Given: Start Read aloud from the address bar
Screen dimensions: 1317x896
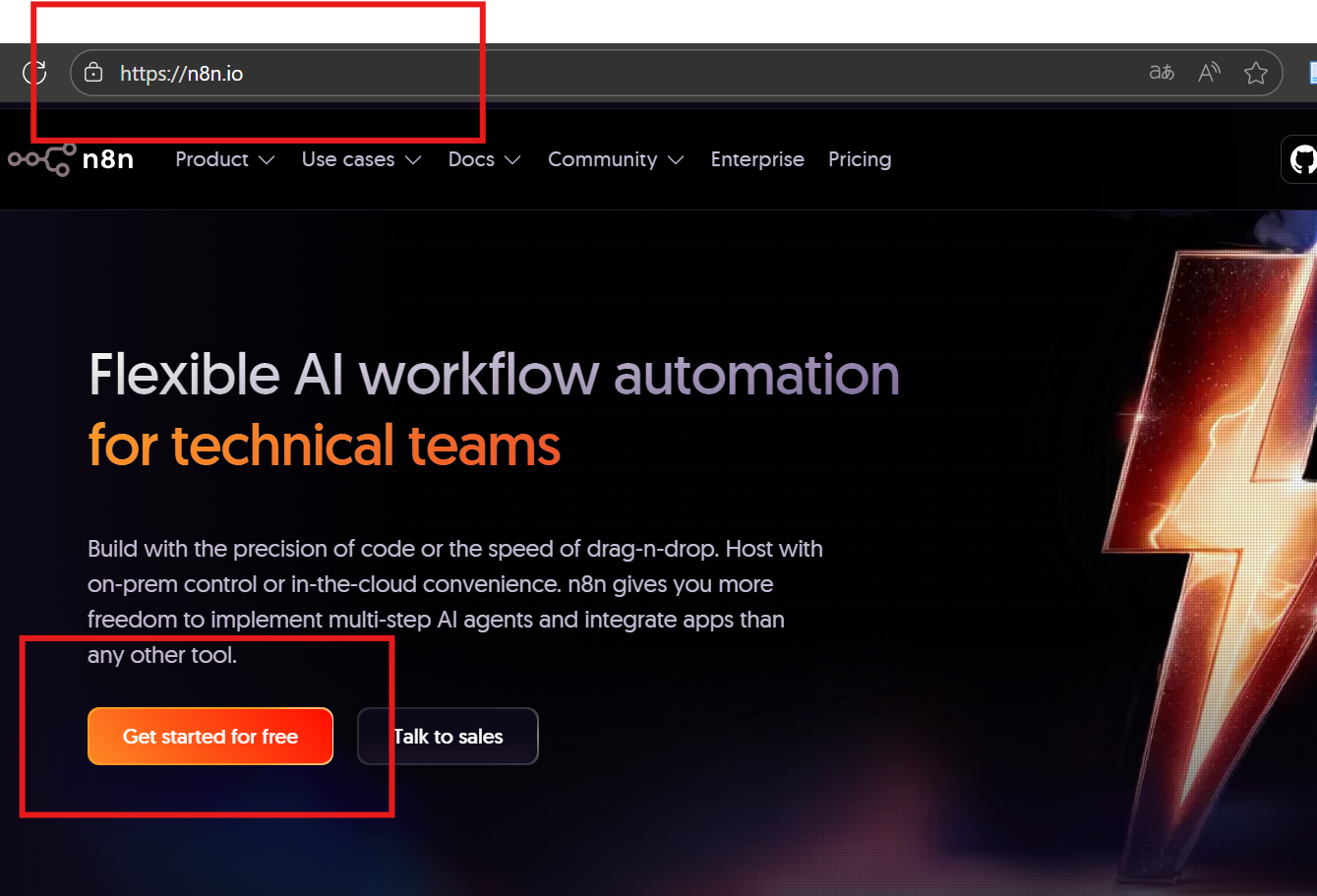Looking at the screenshot, I should 1209,73.
